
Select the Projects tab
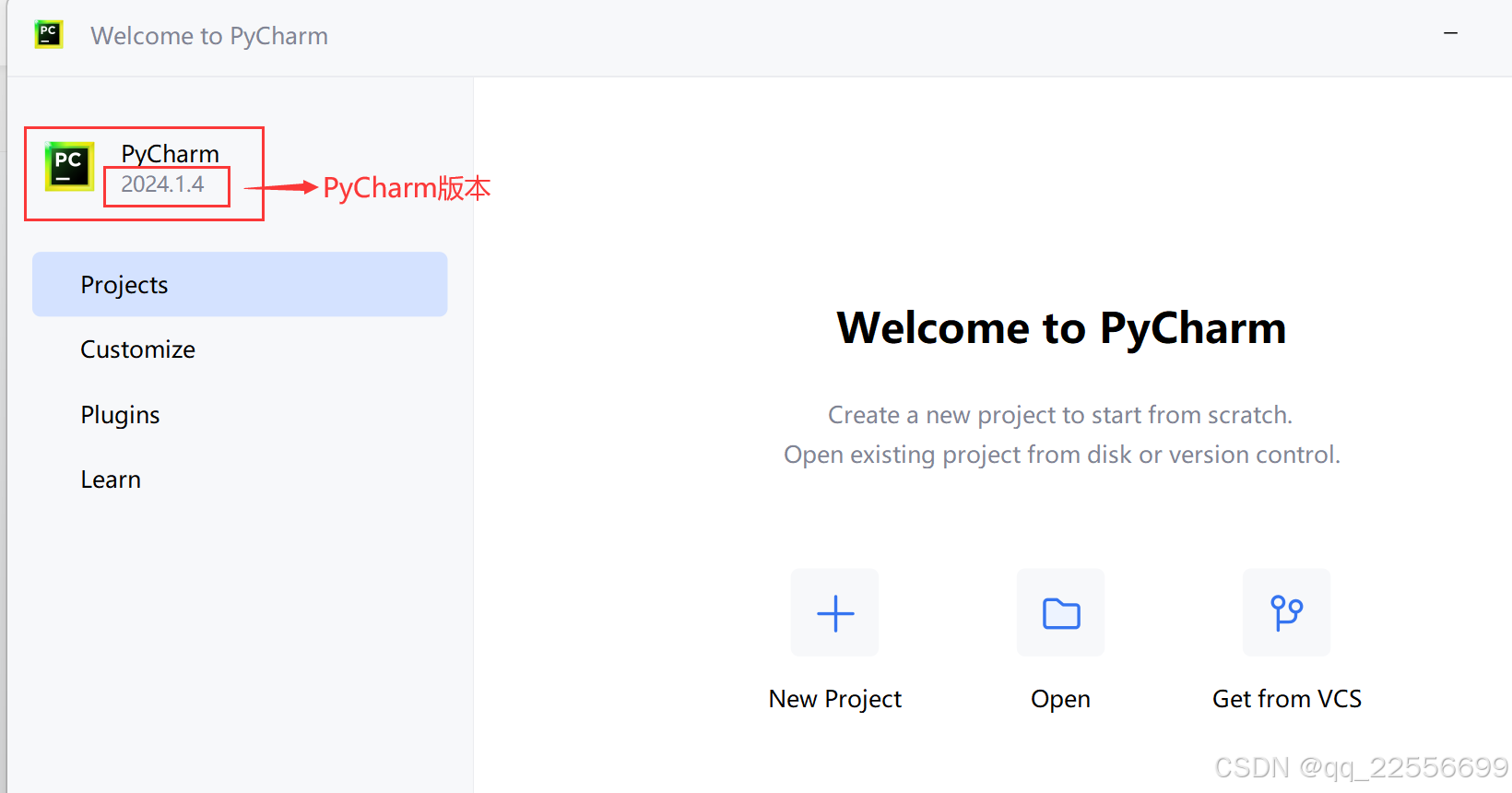[x=240, y=284]
